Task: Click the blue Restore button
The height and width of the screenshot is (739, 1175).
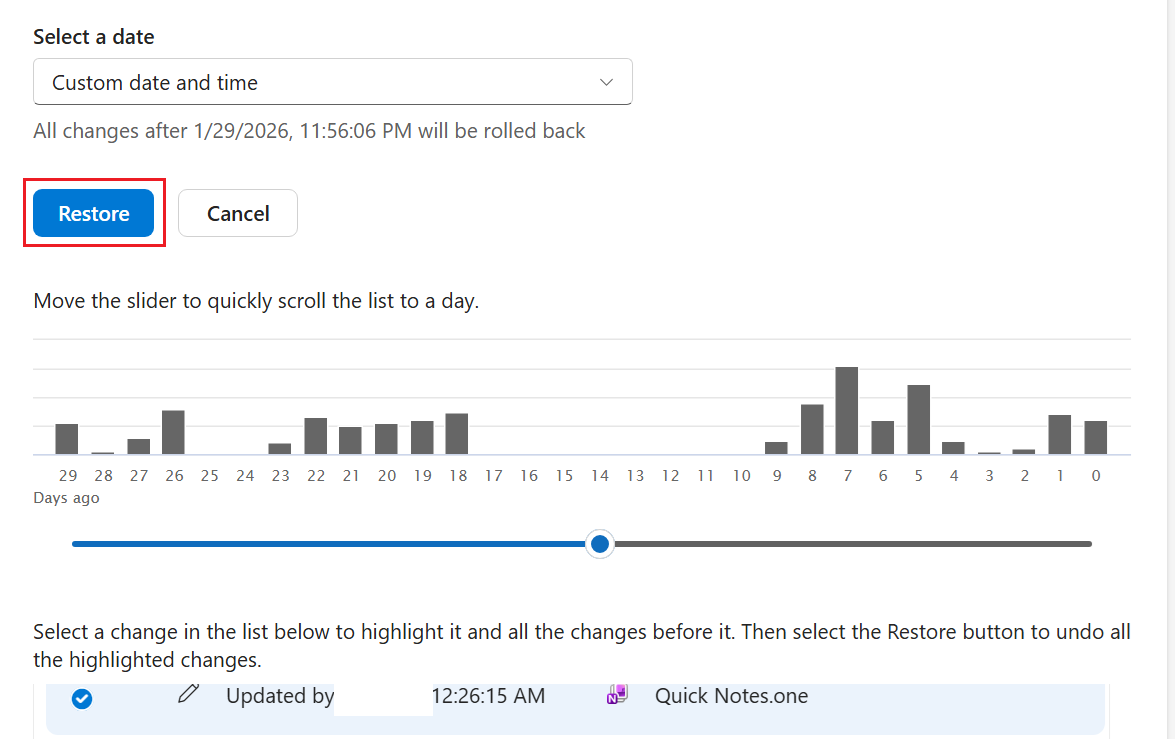Action: 94,214
